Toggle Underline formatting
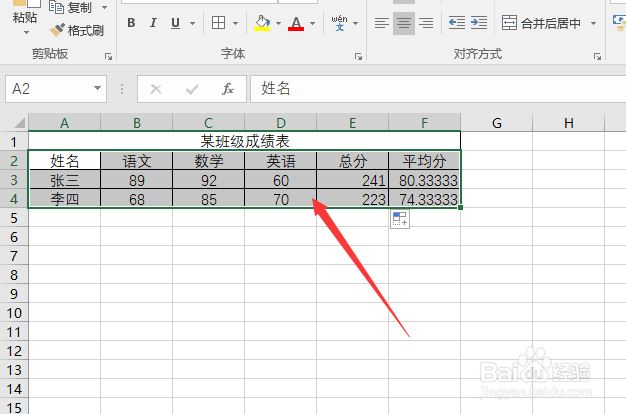 [175, 23]
